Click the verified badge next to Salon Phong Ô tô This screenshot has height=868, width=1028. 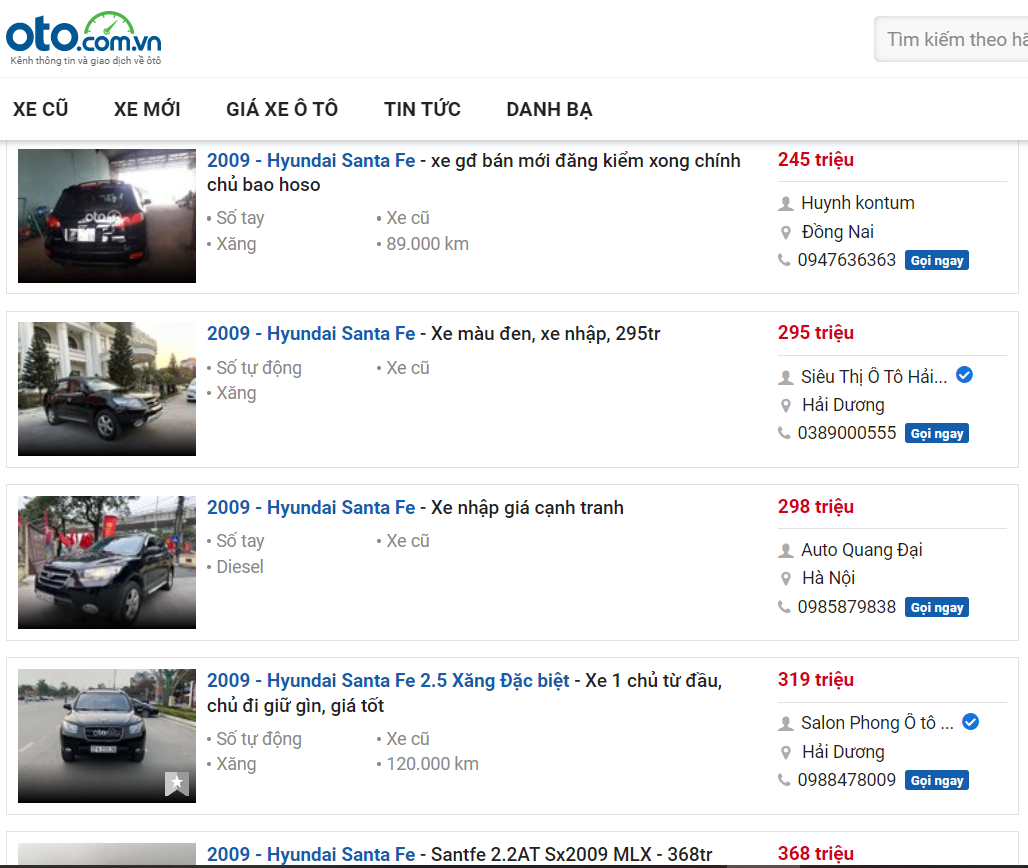tap(971, 722)
